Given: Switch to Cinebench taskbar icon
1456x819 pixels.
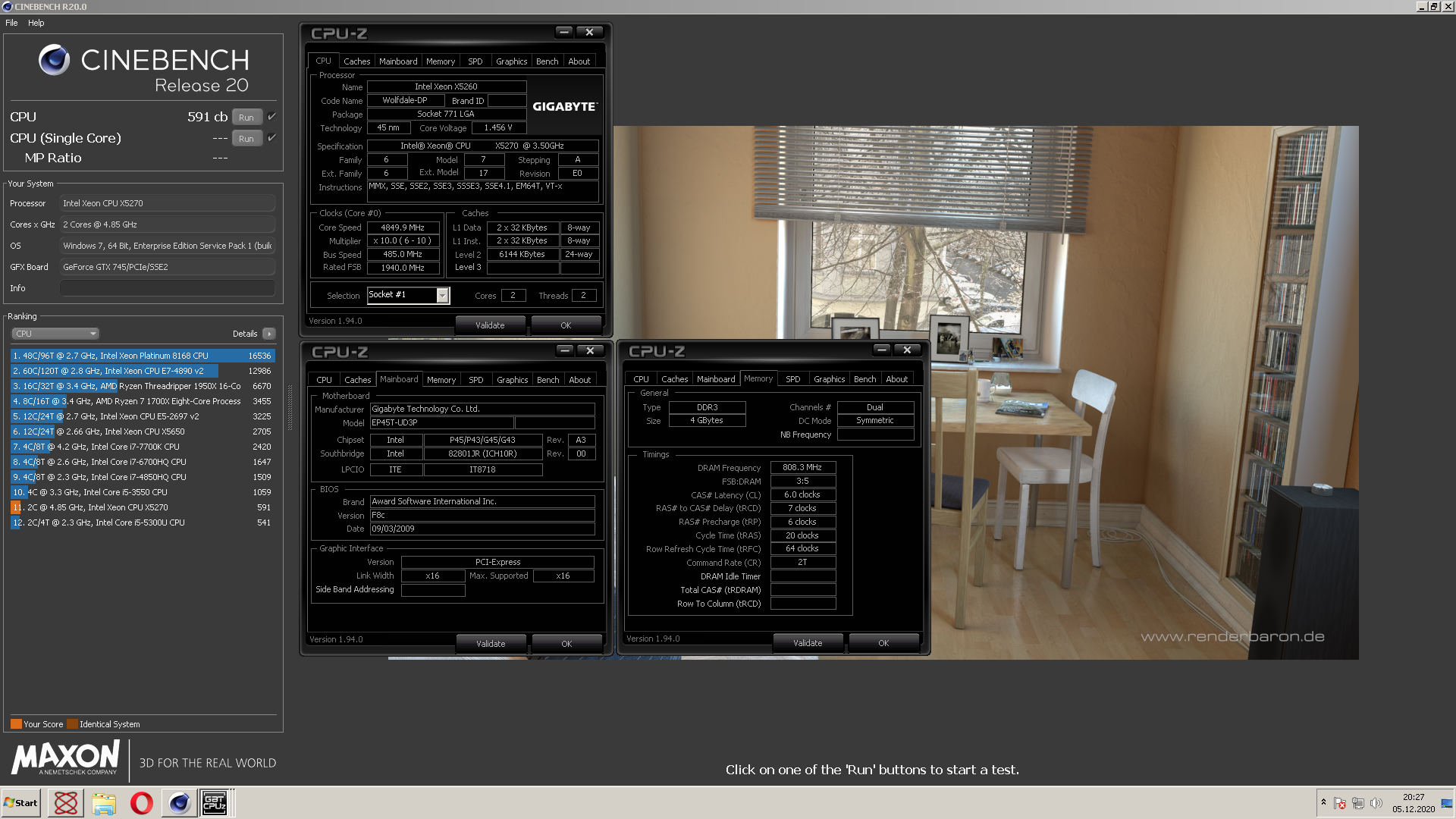Looking at the screenshot, I should [x=179, y=803].
